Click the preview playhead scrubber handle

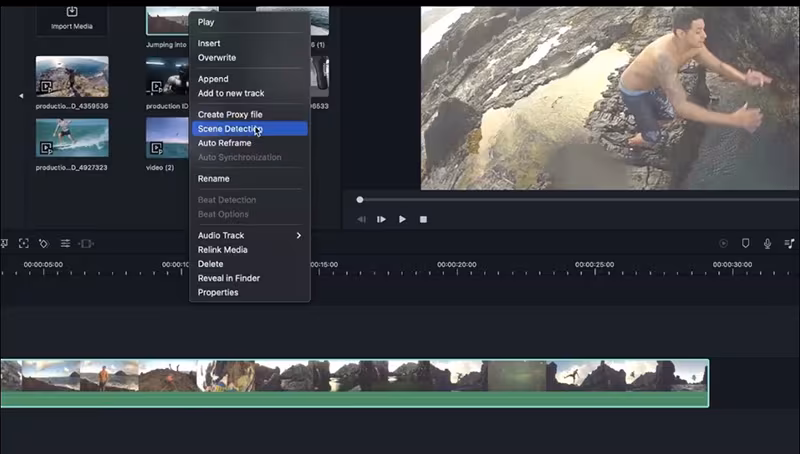360,200
